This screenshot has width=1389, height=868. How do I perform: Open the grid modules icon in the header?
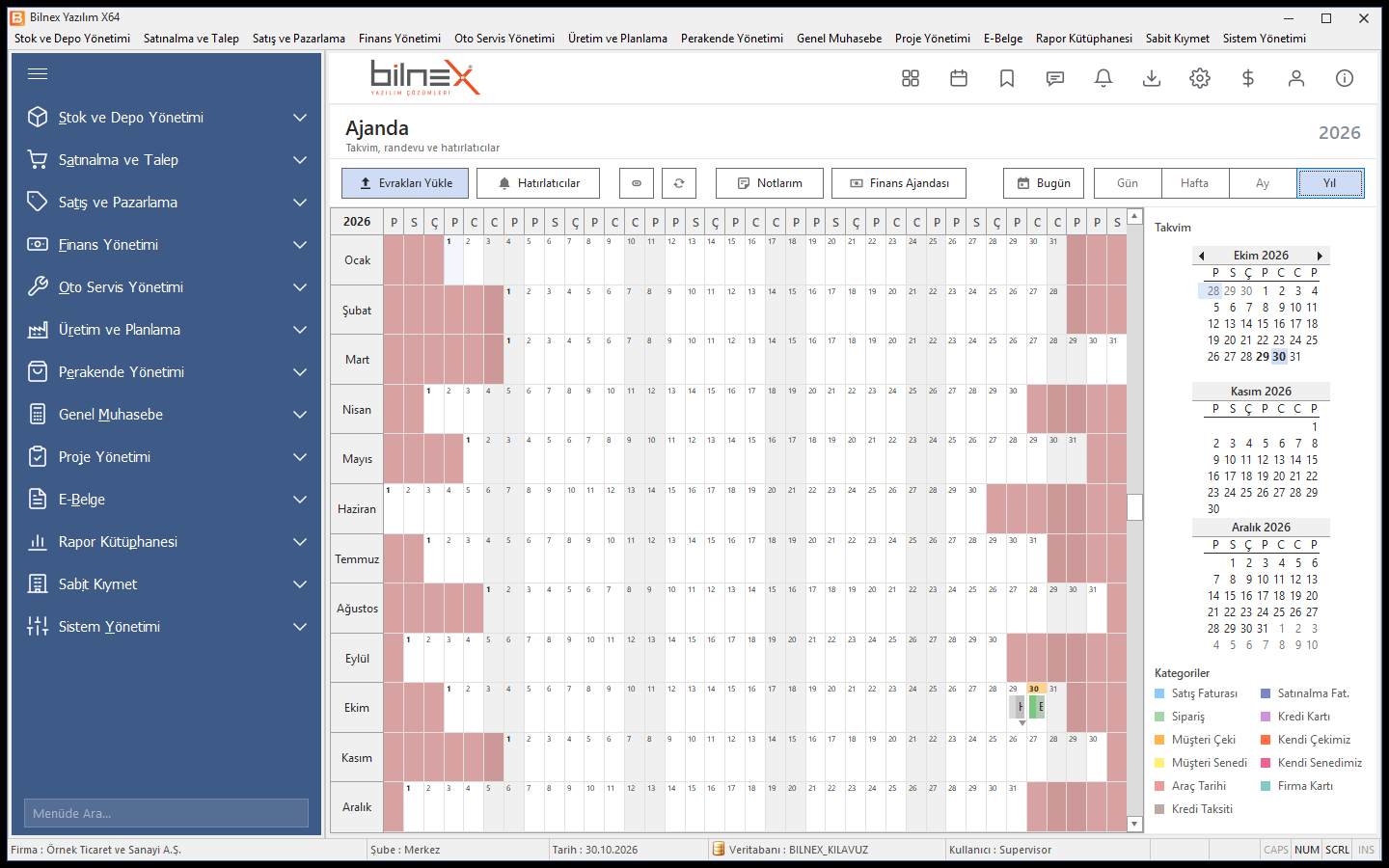911,78
